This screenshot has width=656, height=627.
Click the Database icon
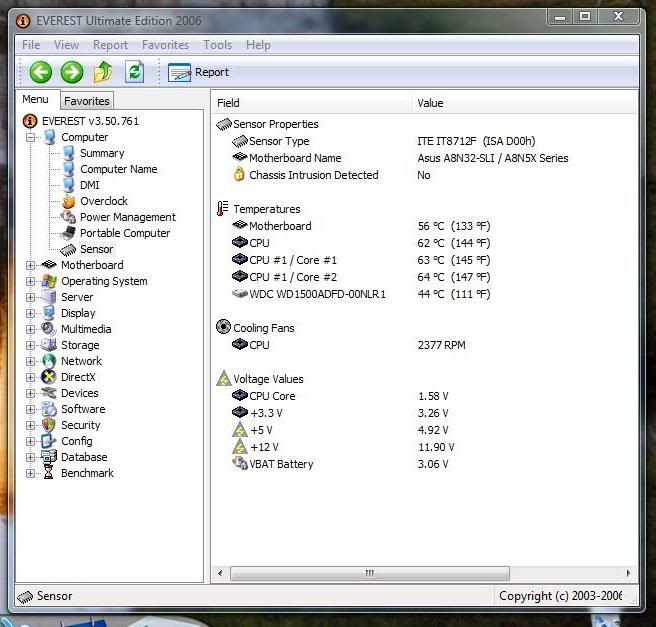[49, 457]
